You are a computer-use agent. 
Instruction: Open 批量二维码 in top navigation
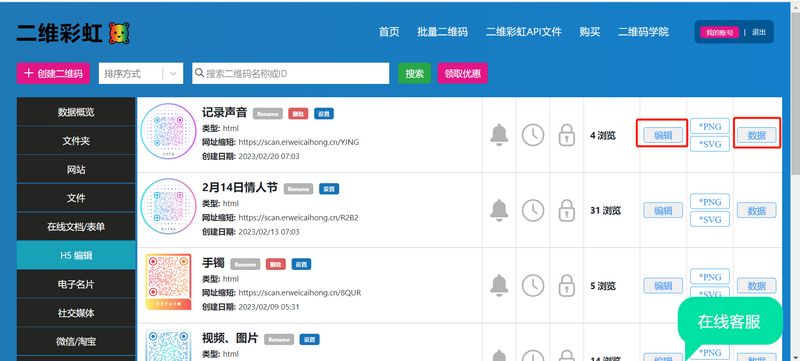tap(442, 32)
